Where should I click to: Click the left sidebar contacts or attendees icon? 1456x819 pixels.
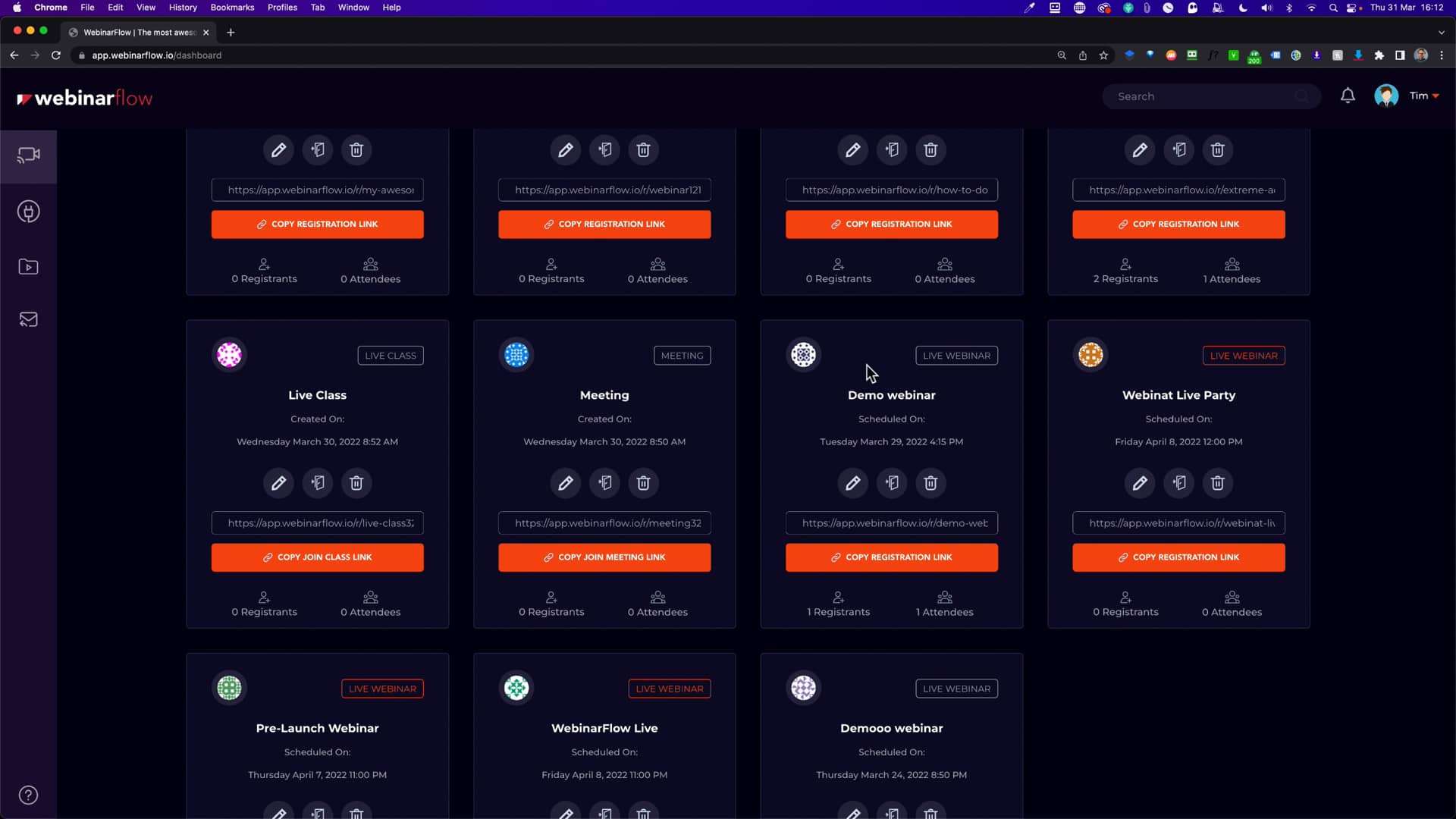click(x=29, y=319)
